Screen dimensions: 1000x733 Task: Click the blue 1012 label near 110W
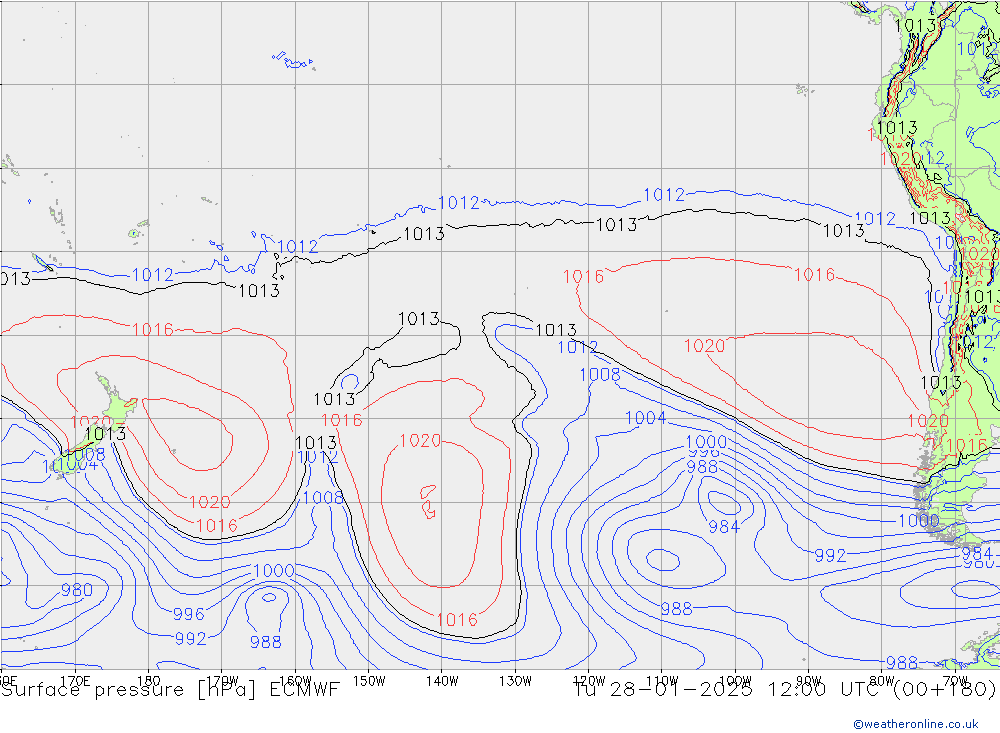(x=664, y=195)
